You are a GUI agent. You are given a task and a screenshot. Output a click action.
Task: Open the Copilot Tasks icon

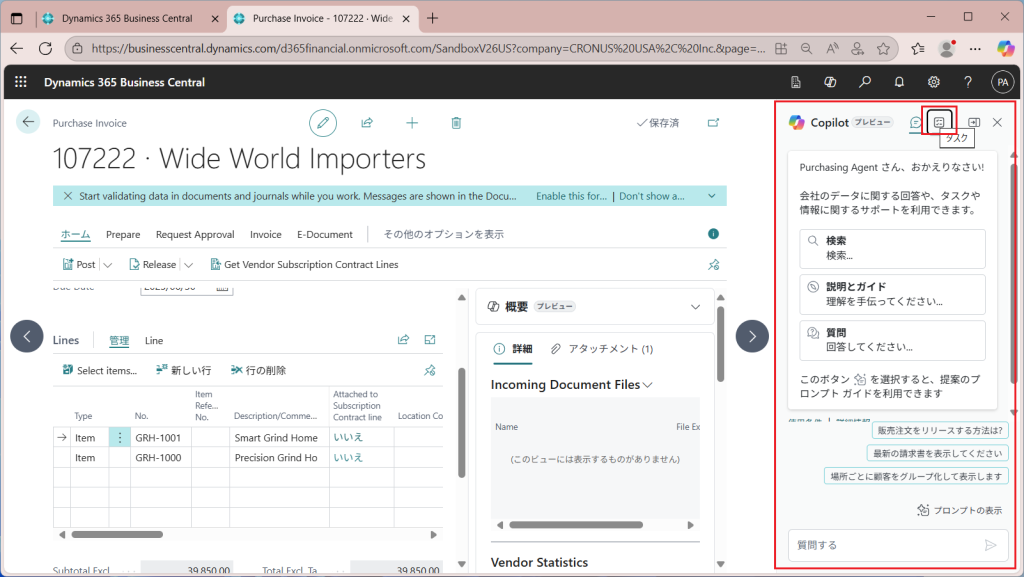[939, 122]
